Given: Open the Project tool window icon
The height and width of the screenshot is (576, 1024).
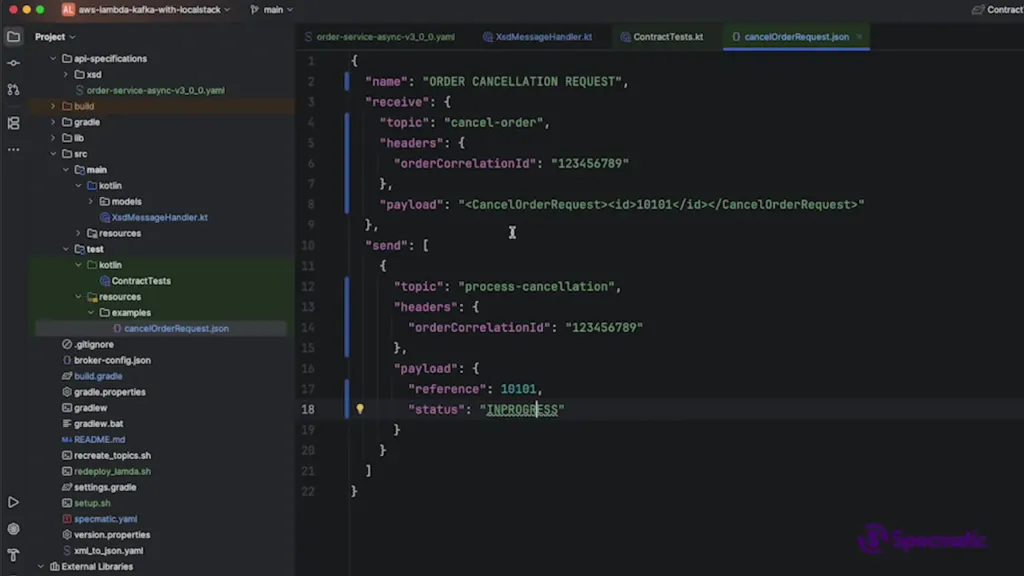Looking at the screenshot, I should [x=13, y=37].
